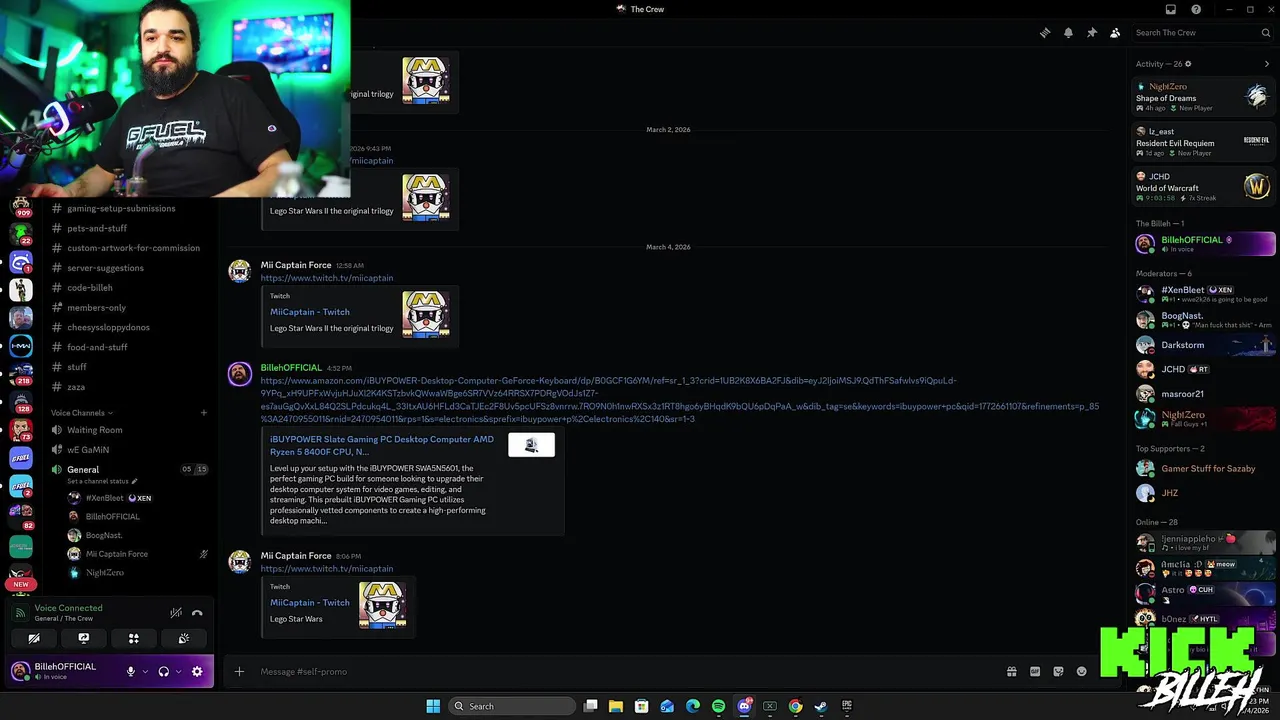Open headphone output options arrow
The height and width of the screenshot is (720, 1280).
pyautogui.click(x=178, y=672)
